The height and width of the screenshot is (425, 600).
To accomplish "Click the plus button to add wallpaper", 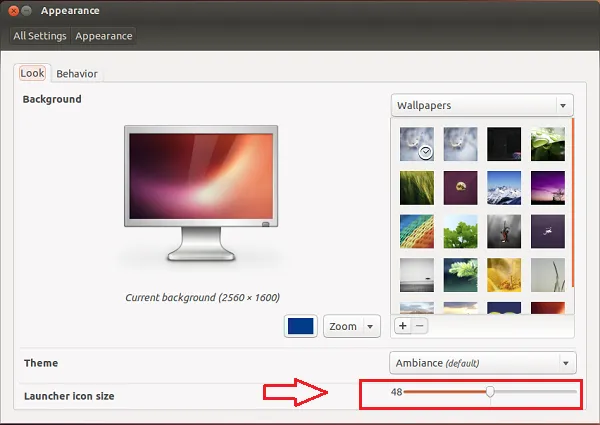I will coord(403,326).
